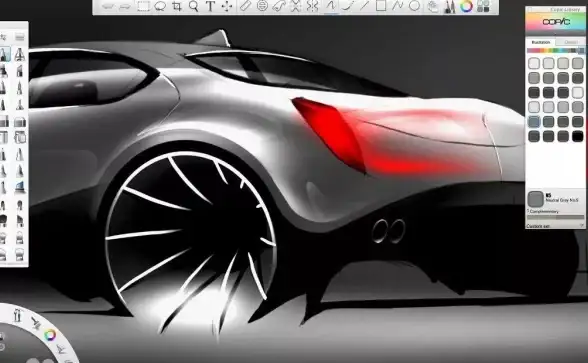Select the pencil brush at the brush palette top
588x363 pixels.
click(x=4, y=55)
